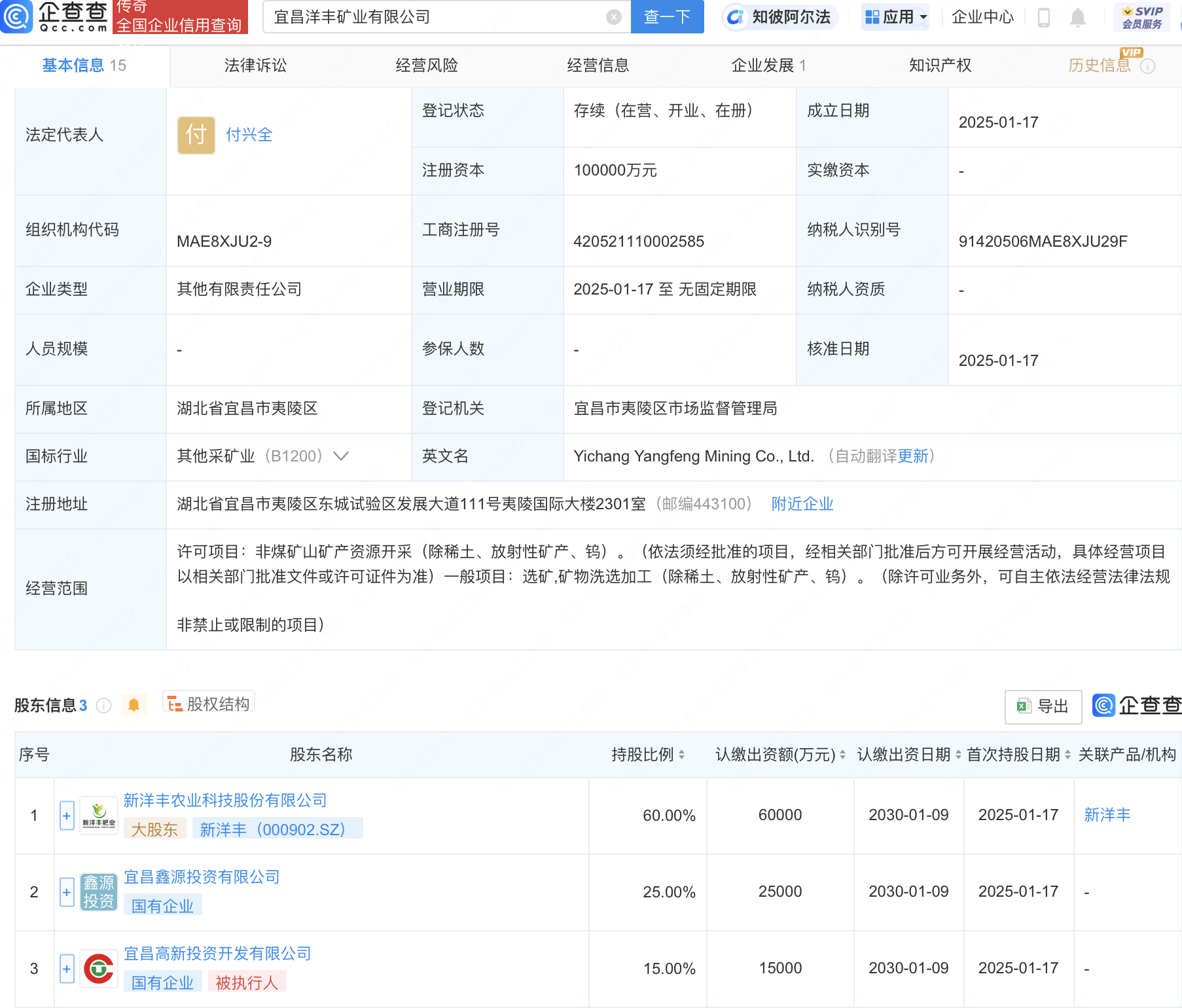The height and width of the screenshot is (1008, 1182).
Task: Click the 被执行人 tag
Action: click(247, 983)
